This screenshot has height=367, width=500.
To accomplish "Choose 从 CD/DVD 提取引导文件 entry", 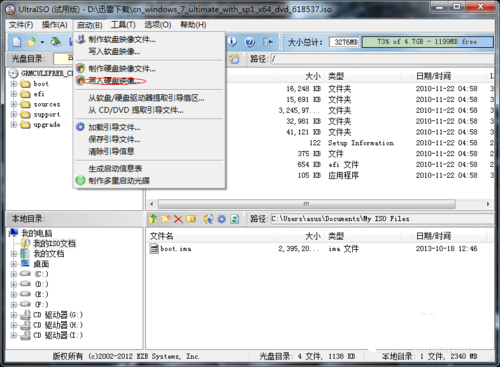I will point(149,110).
